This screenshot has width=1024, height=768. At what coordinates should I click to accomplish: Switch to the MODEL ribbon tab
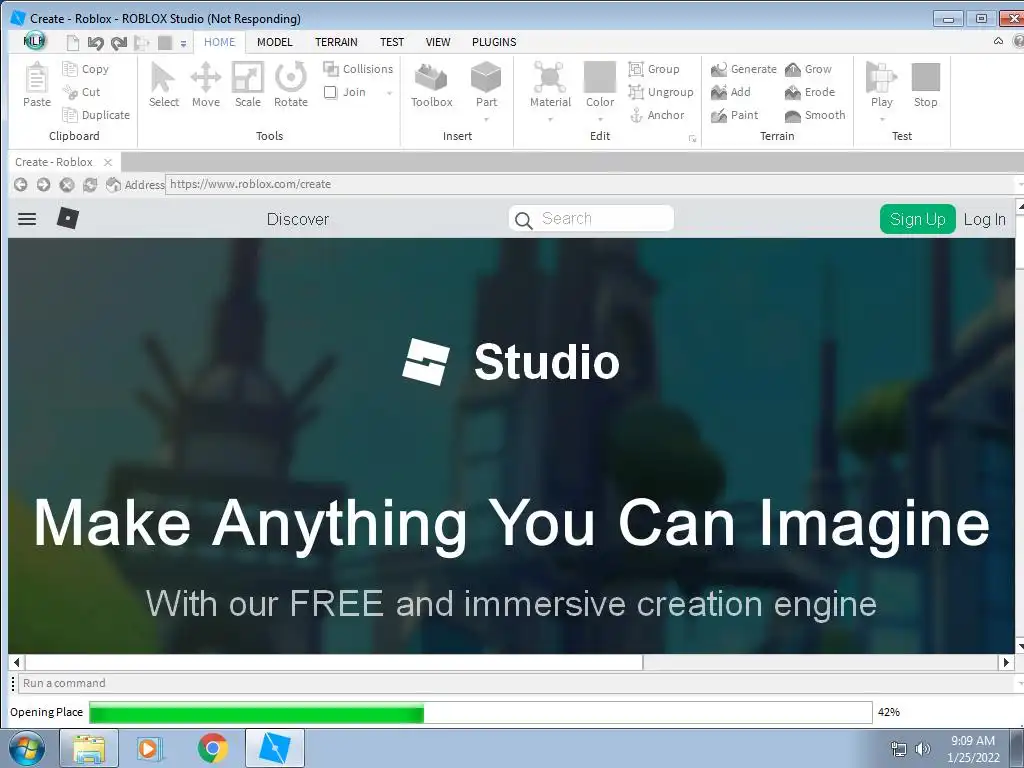274,42
